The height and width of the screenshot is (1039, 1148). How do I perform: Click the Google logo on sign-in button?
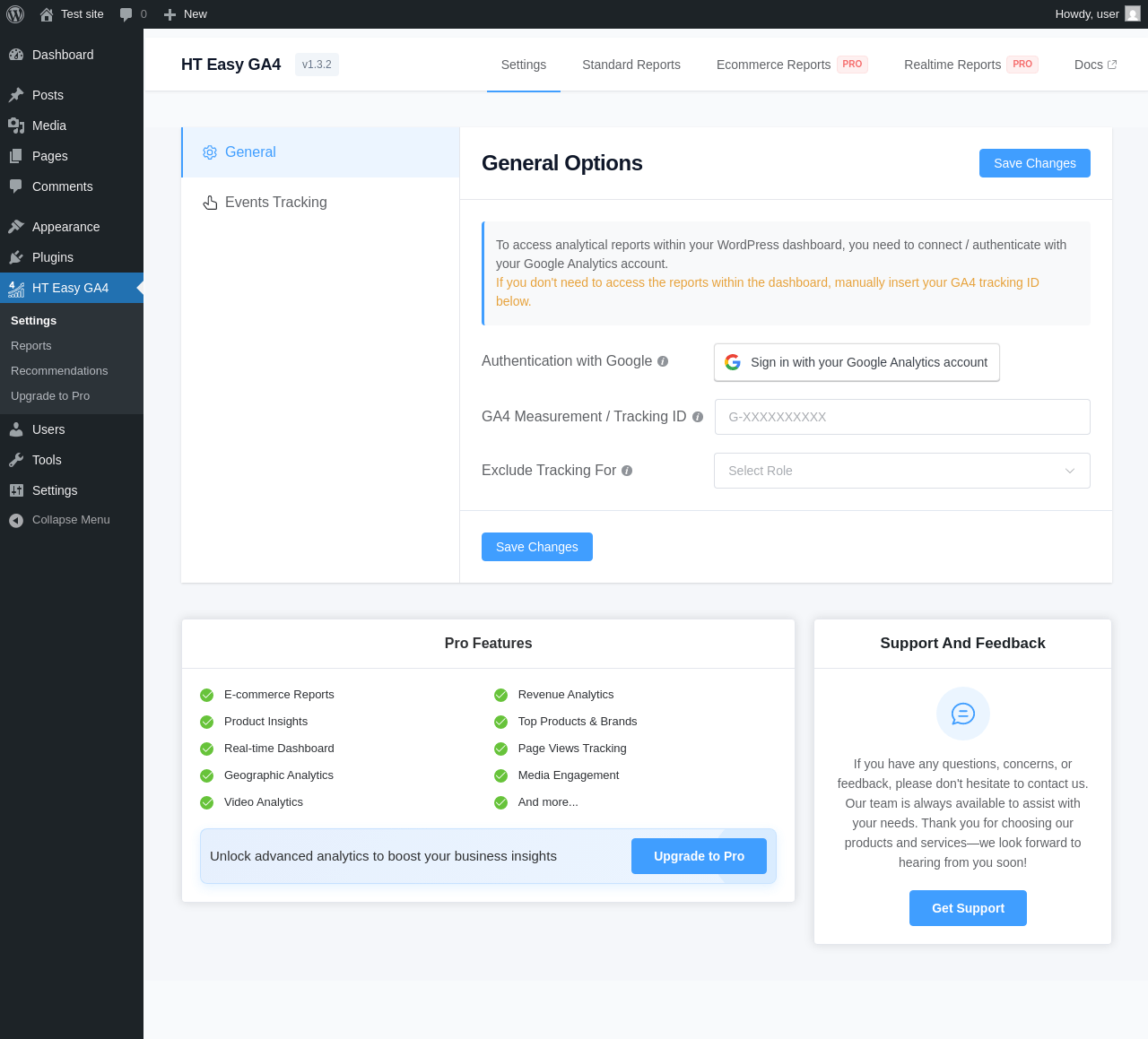pyautogui.click(x=733, y=362)
